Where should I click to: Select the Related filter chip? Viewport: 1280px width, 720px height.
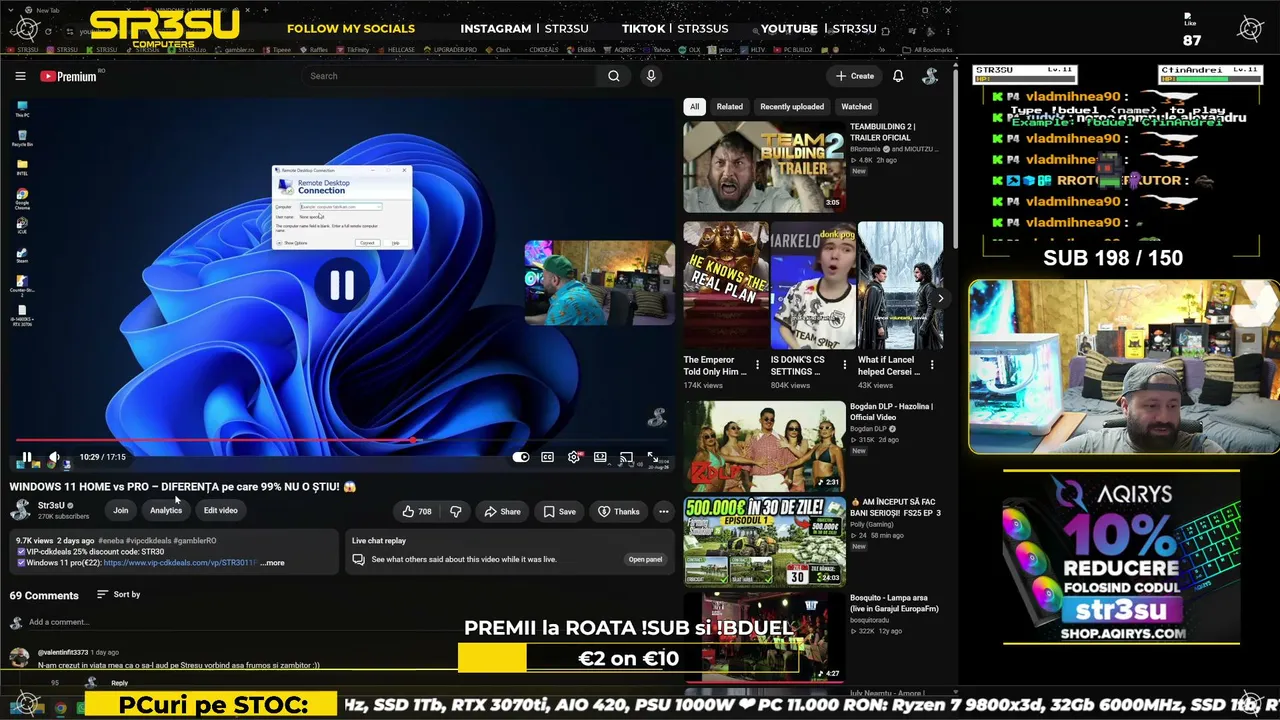[x=729, y=106]
